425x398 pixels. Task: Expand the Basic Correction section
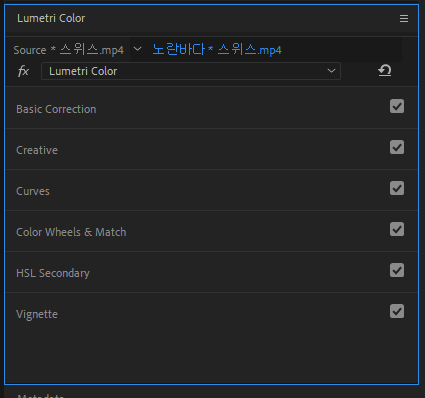(56, 109)
